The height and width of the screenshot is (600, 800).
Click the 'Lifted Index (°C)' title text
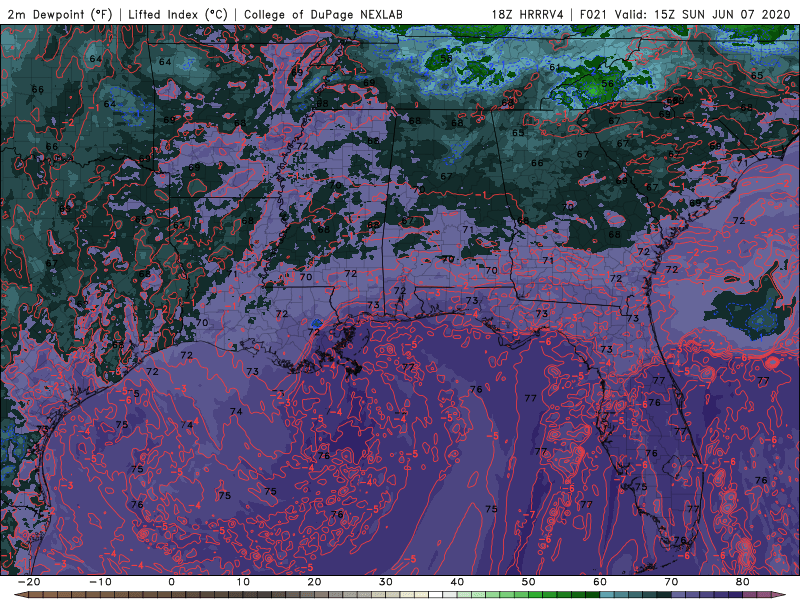(178, 14)
